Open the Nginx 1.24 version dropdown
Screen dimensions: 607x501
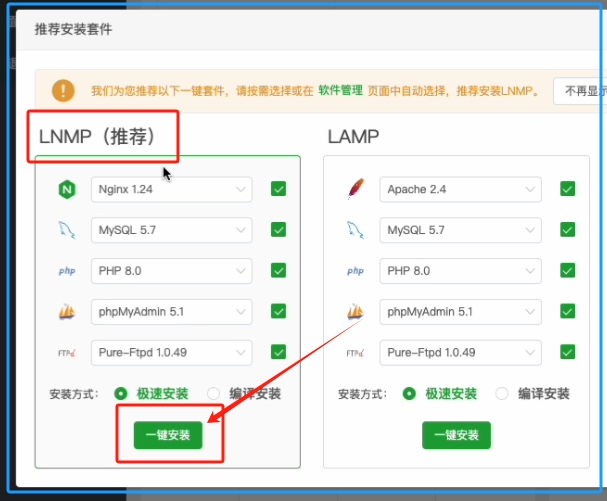pos(171,189)
